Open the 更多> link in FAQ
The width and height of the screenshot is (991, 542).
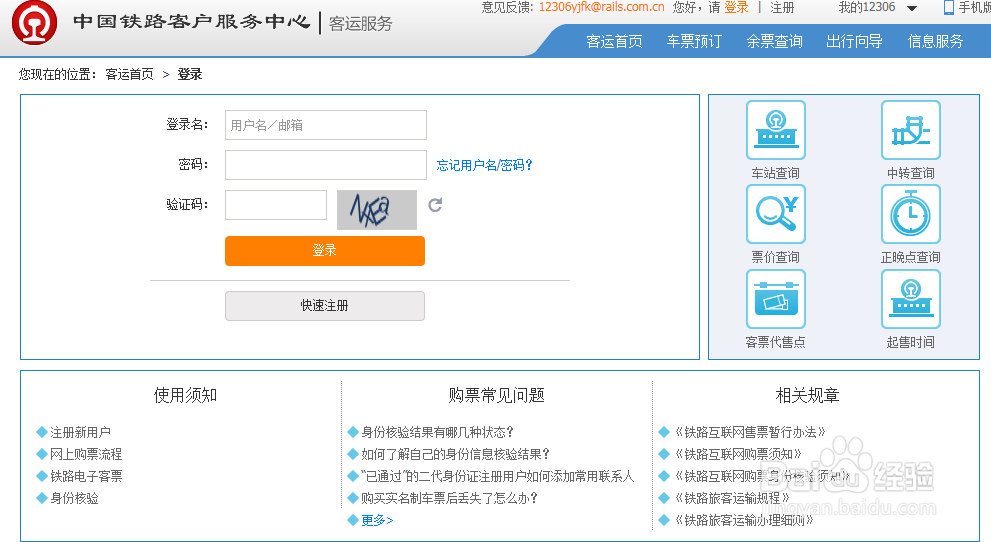[377, 520]
